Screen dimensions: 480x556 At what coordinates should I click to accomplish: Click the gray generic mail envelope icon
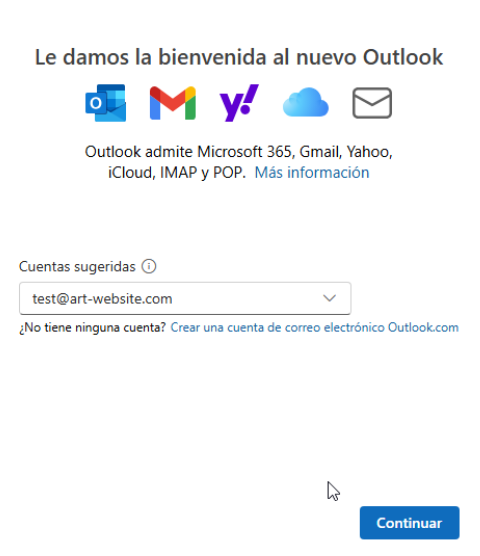coord(372,103)
